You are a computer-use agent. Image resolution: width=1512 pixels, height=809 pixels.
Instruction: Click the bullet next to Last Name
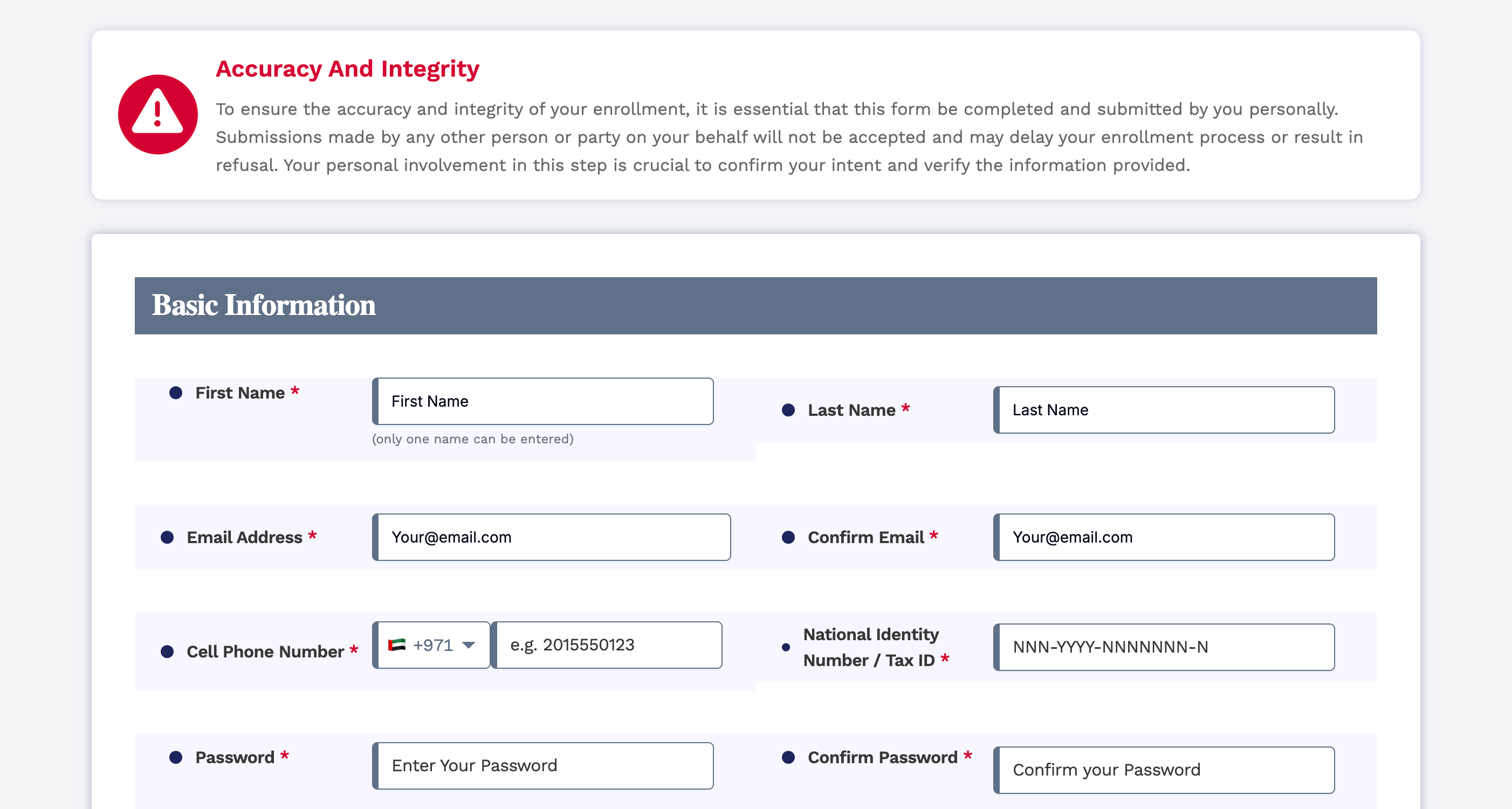[x=788, y=410]
